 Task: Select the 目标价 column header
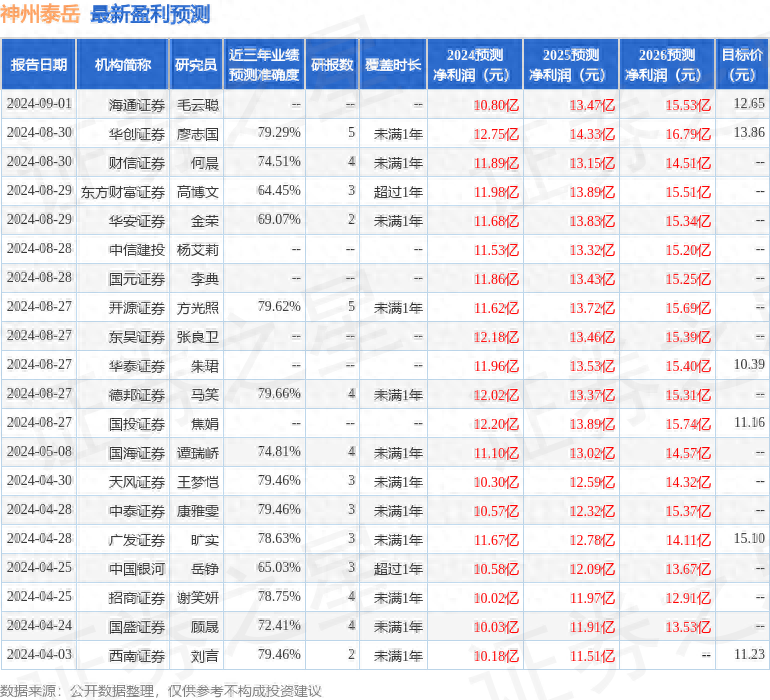742,64
